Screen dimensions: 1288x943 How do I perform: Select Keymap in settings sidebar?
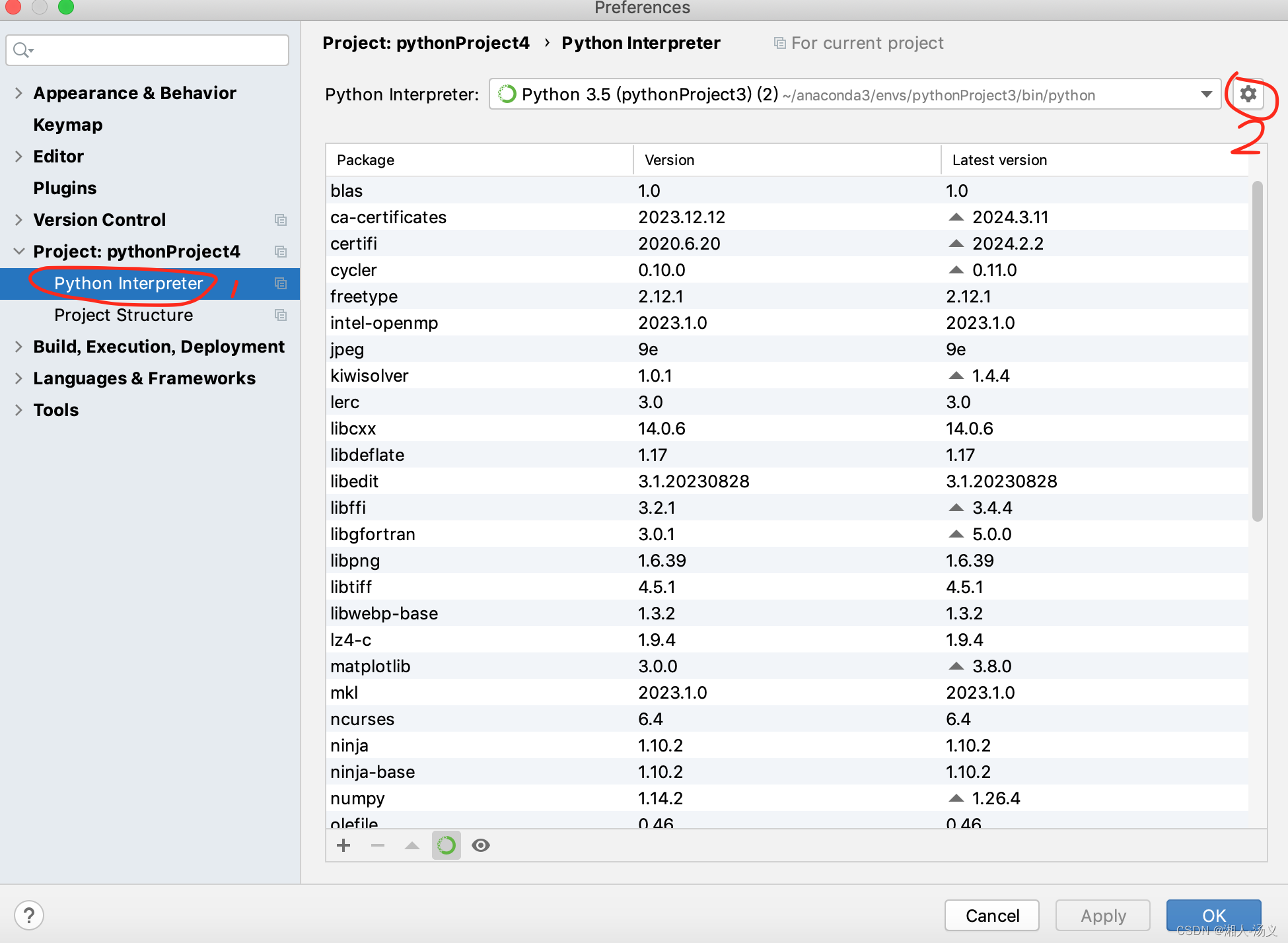68,125
